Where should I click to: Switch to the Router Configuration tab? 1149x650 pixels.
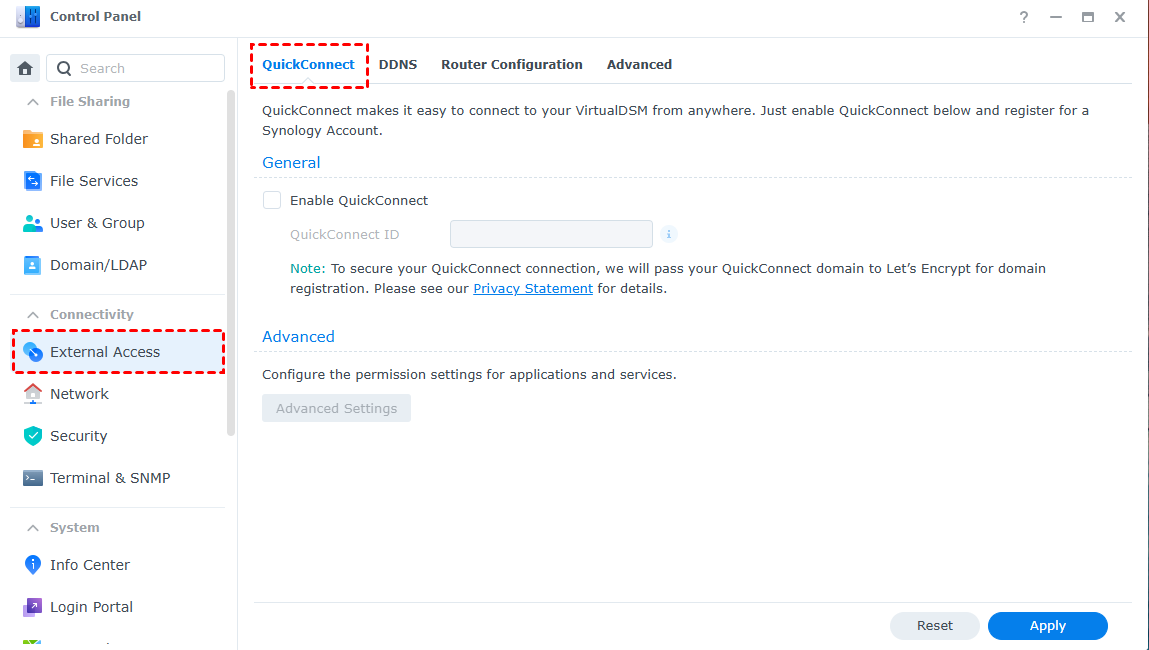(x=512, y=64)
